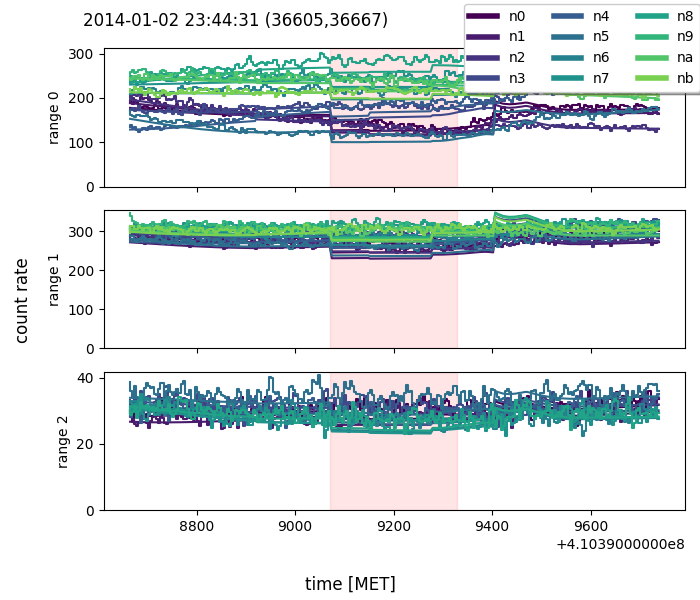Click the n4 legend color line
Viewport: 700px width, 600px height.
[567, 16]
